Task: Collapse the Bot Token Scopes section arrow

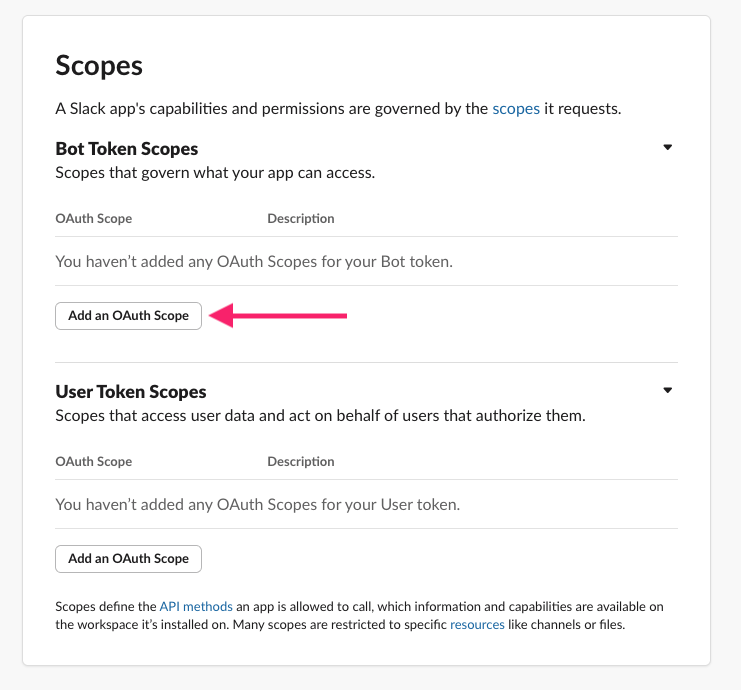Action: (668, 148)
